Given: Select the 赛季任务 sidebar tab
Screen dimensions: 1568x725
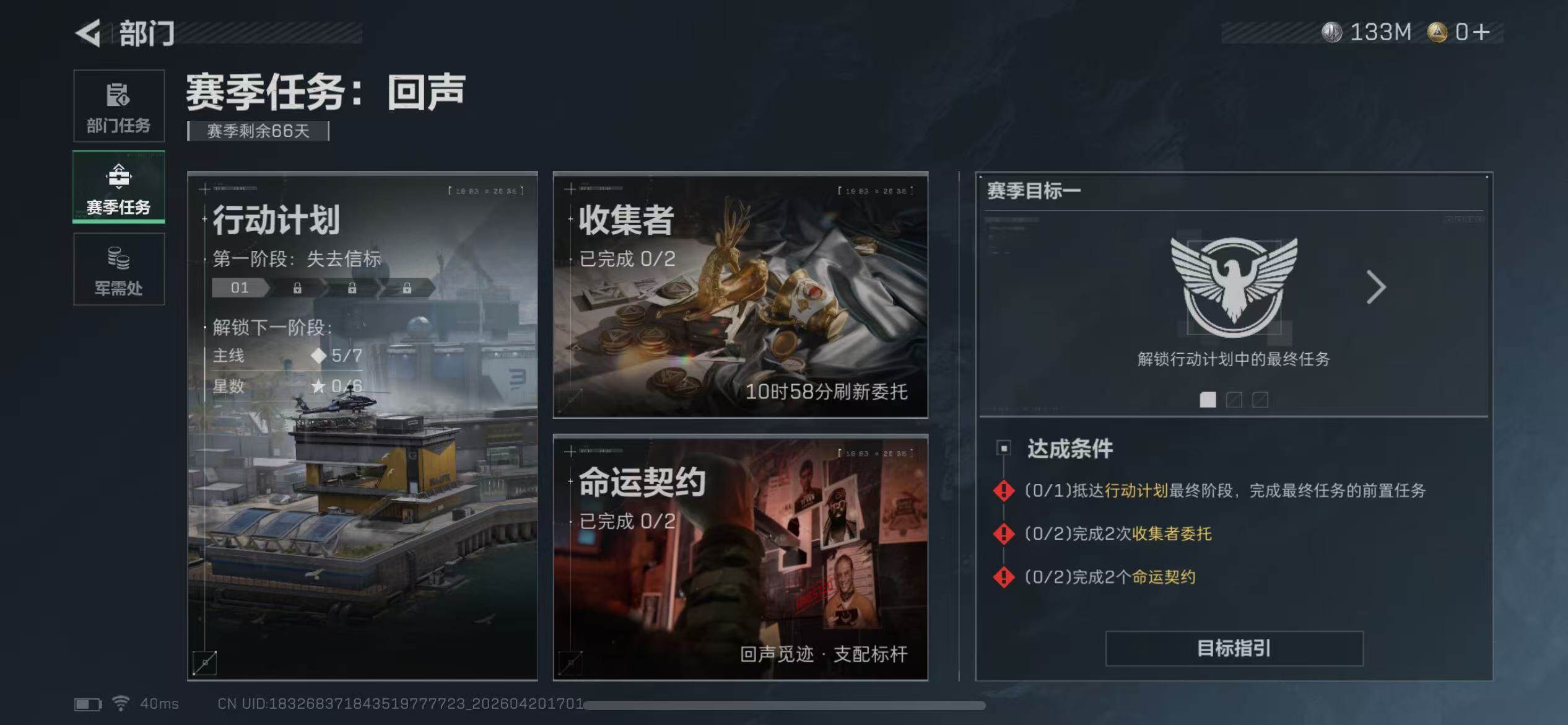Looking at the screenshot, I should click(x=119, y=187).
